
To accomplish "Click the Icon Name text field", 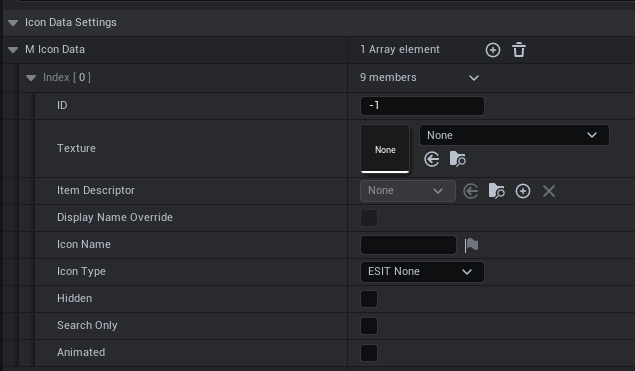I will click(408, 245).
